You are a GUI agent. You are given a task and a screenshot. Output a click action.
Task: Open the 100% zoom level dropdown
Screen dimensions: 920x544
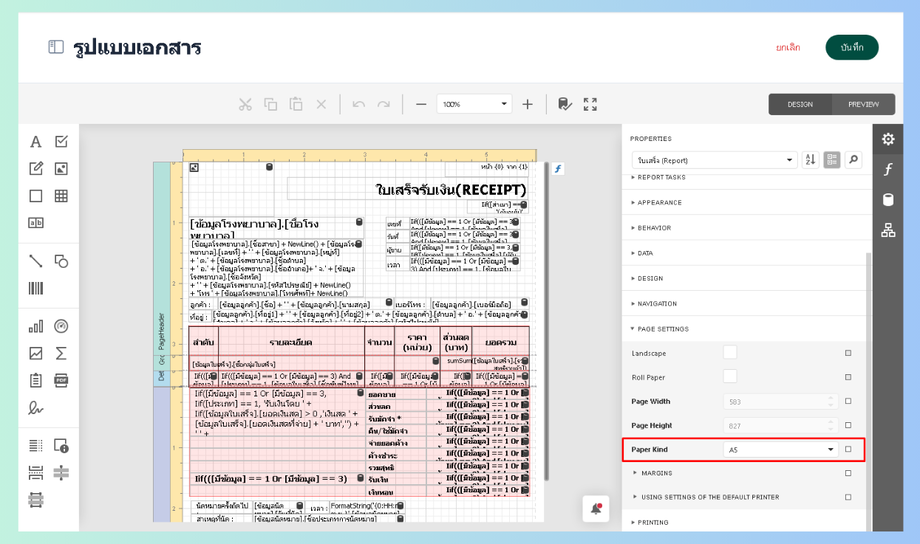[475, 104]
